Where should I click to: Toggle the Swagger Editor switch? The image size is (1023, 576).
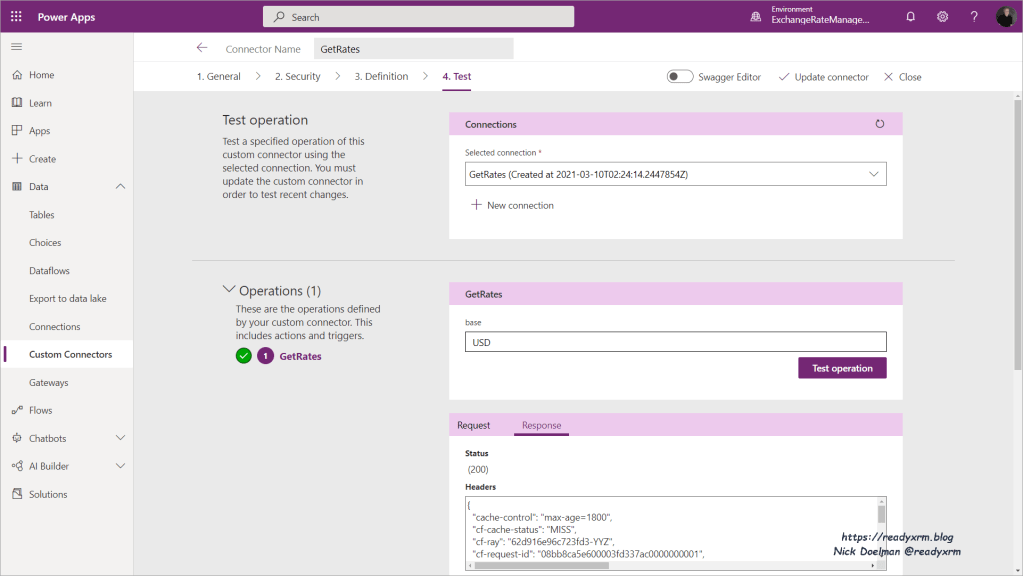pos(680,77)
